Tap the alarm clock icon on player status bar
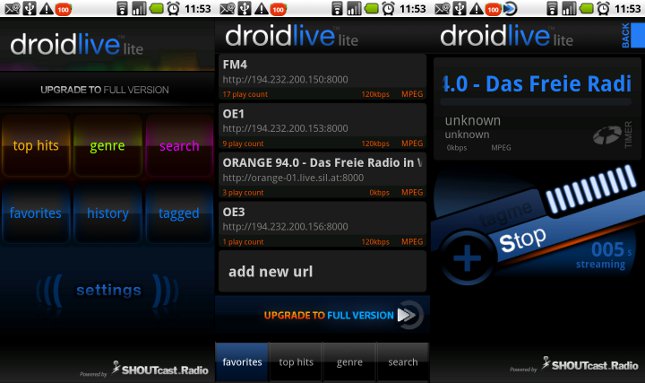This screenshot has width=645, height=383. (603, 9)
